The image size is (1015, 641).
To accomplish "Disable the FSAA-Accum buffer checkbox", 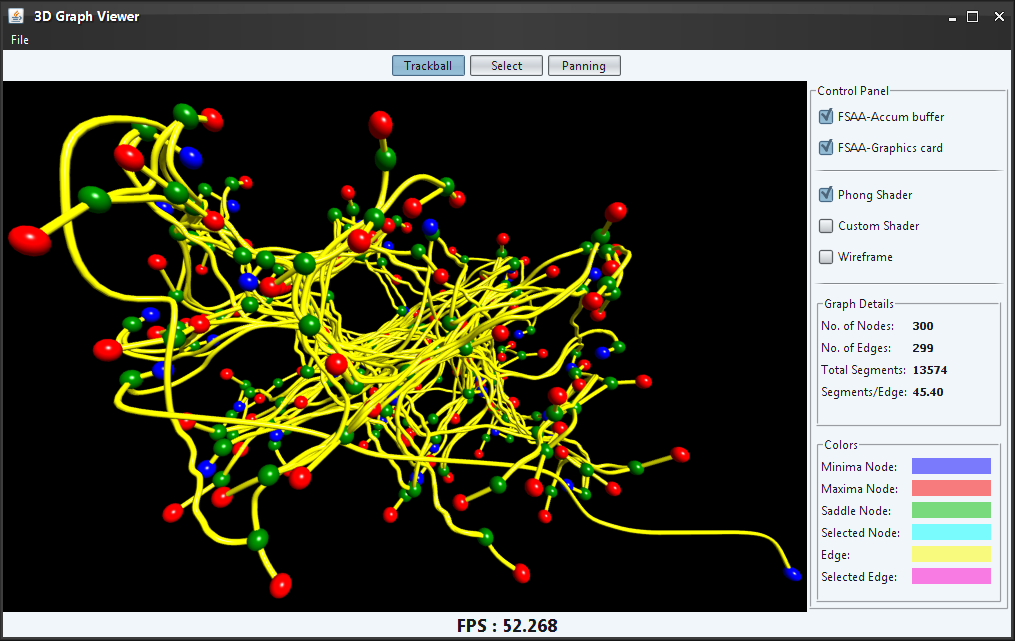I will pyautogui.click(x=826, y=117).
